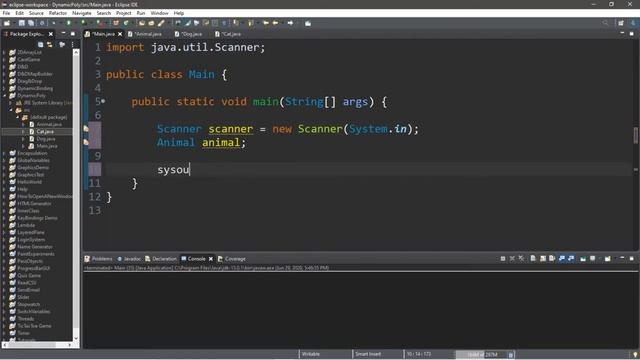Toggle Word Wrap in console toolbar
640x360 pixels.
(x=552, y=258)
